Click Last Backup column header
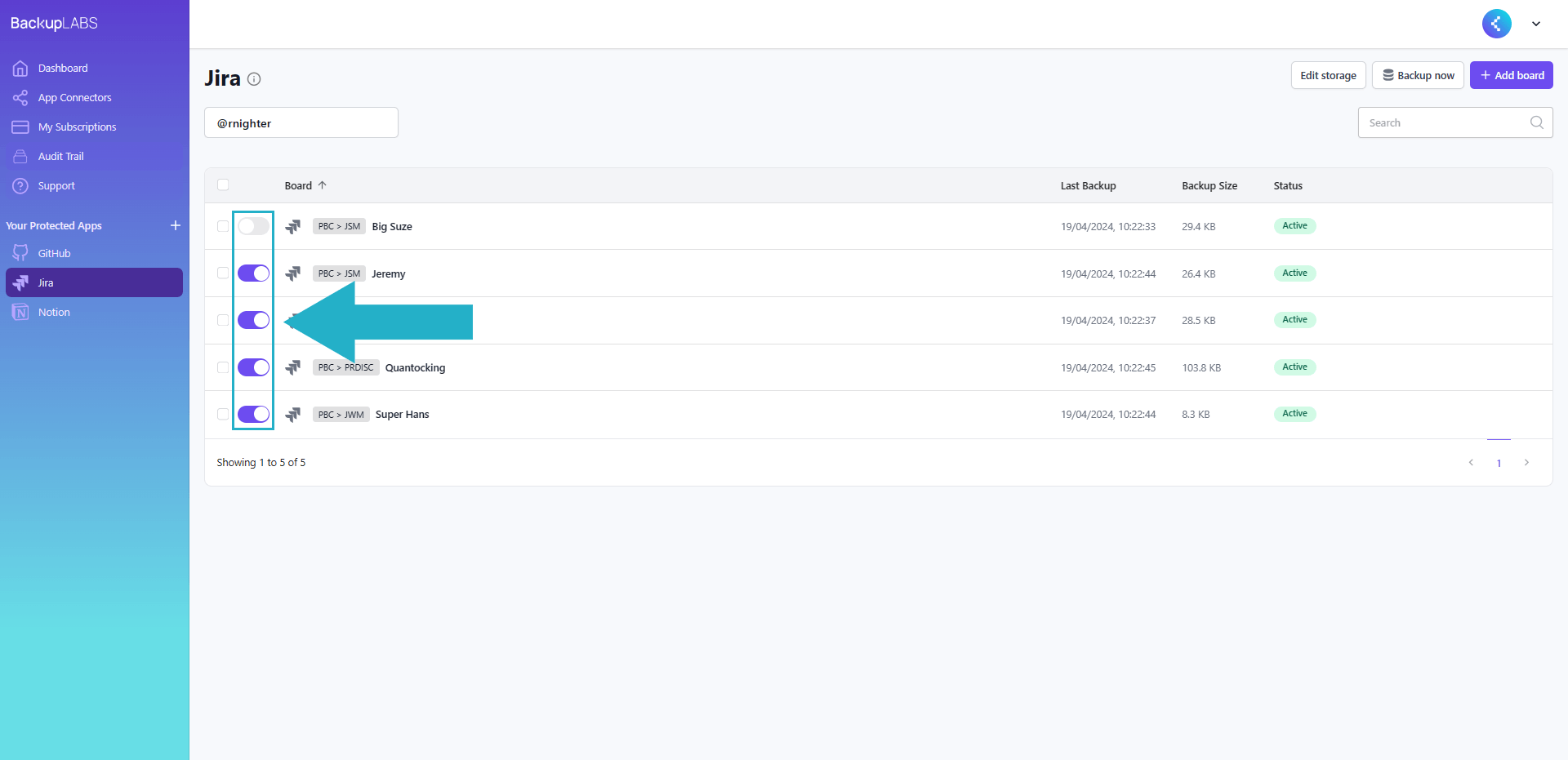The image size is (1568, 760). [1088, 186]
